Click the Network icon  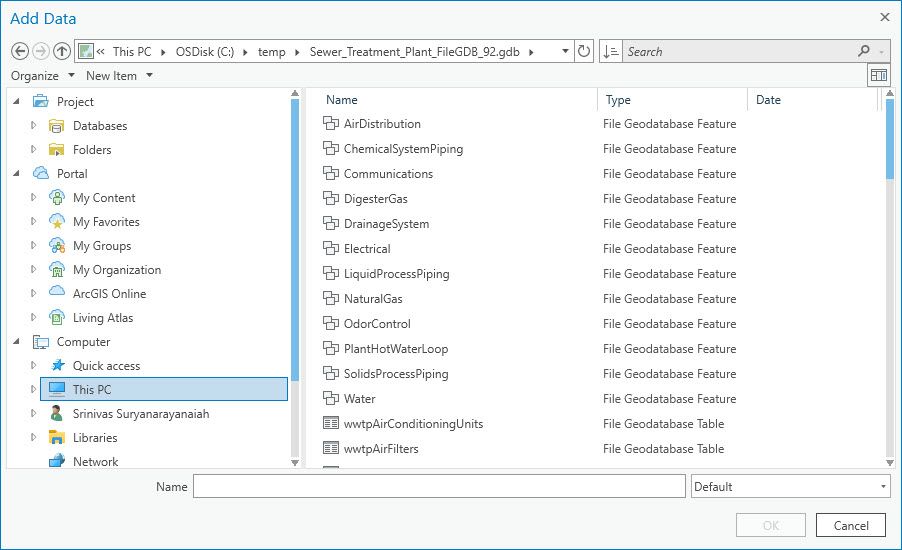point(56,461)
